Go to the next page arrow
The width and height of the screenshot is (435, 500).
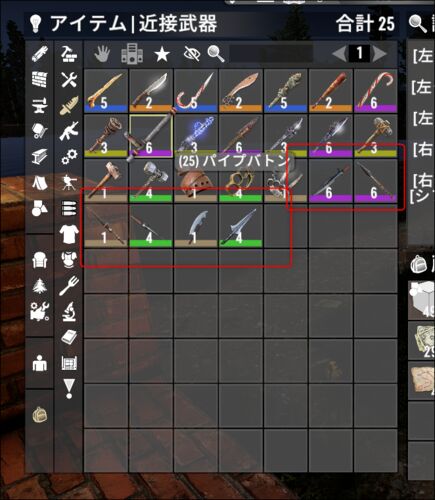click(x=380, y=53)
